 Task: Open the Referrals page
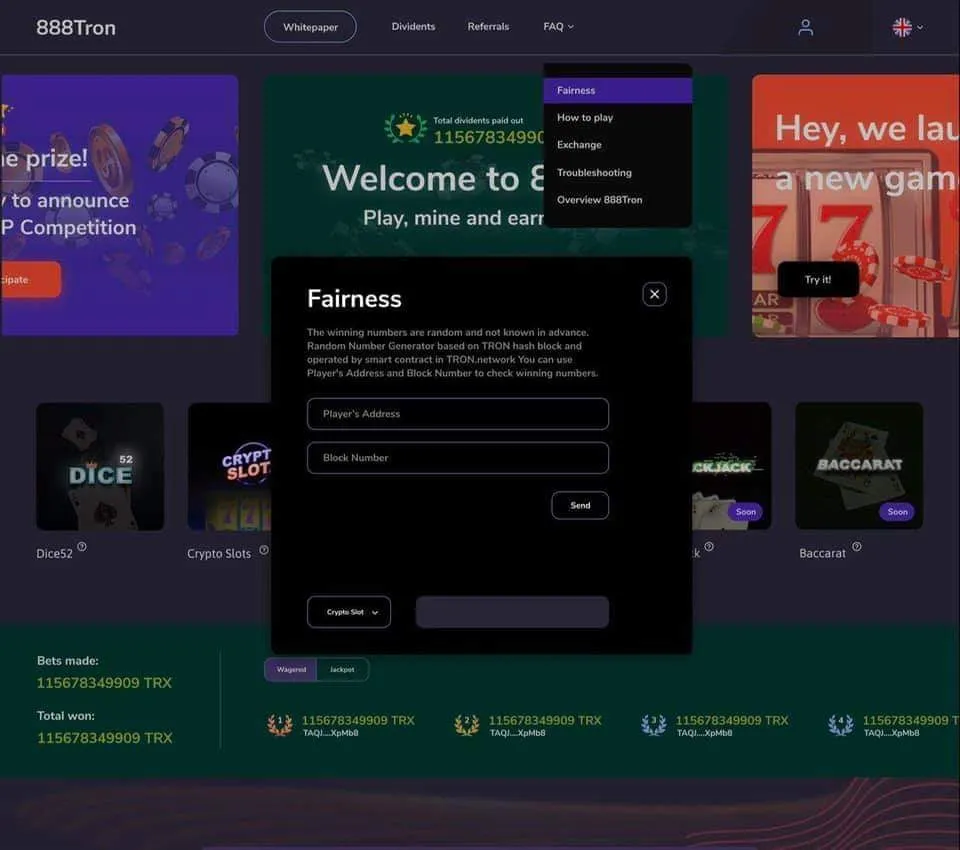pyautogui.click(x=488, y=26)
